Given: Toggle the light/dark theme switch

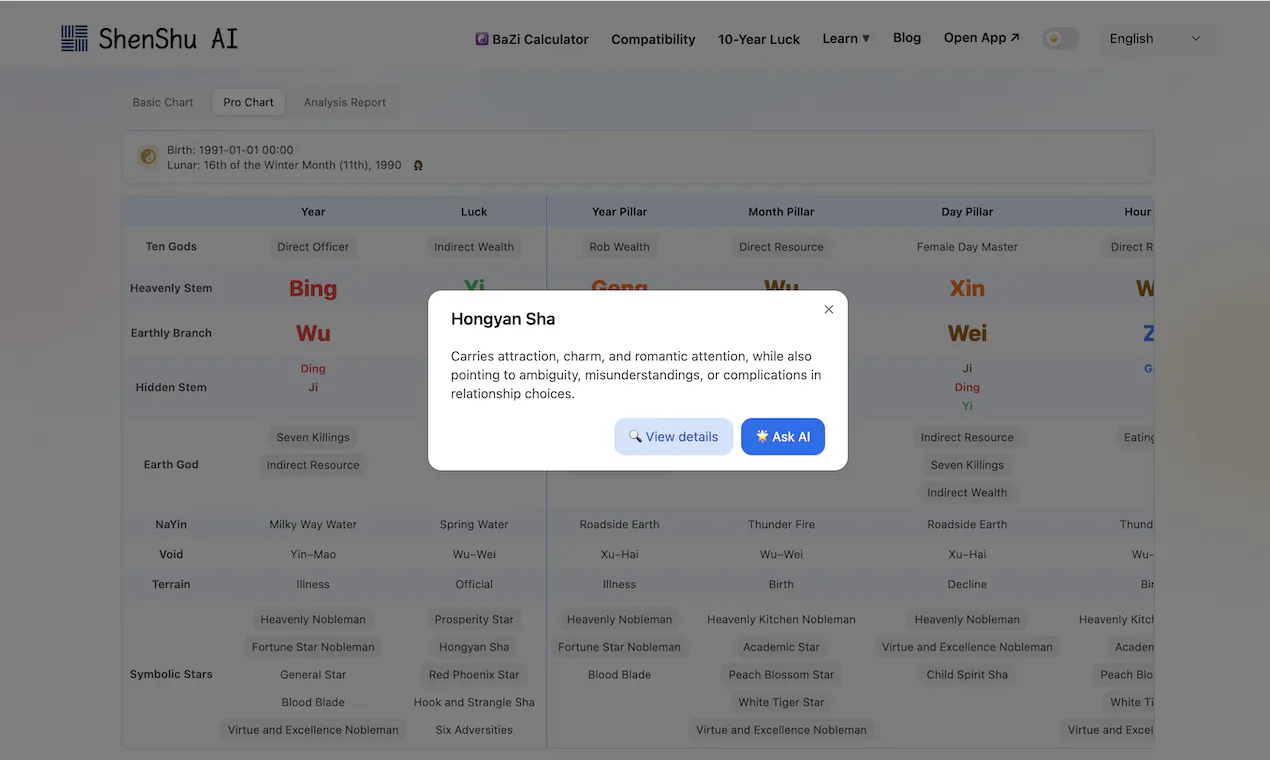Looking at the screenshot, I should point(1061,38).
